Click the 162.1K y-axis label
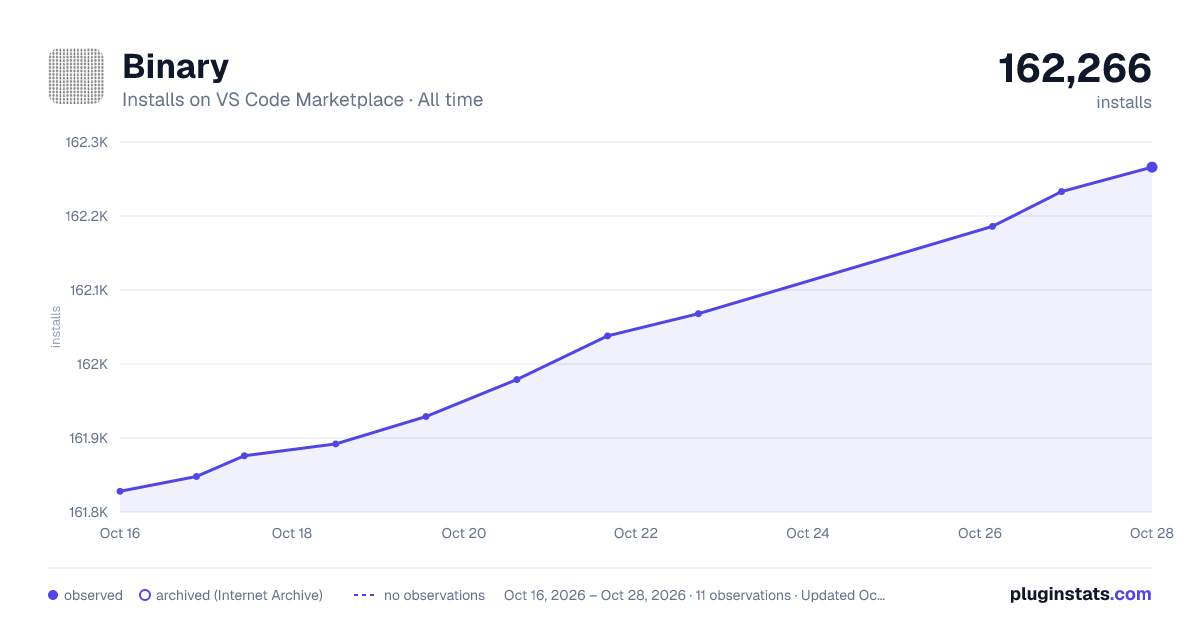This screenshot has height=630, width=1200. [x=87, y=290]
